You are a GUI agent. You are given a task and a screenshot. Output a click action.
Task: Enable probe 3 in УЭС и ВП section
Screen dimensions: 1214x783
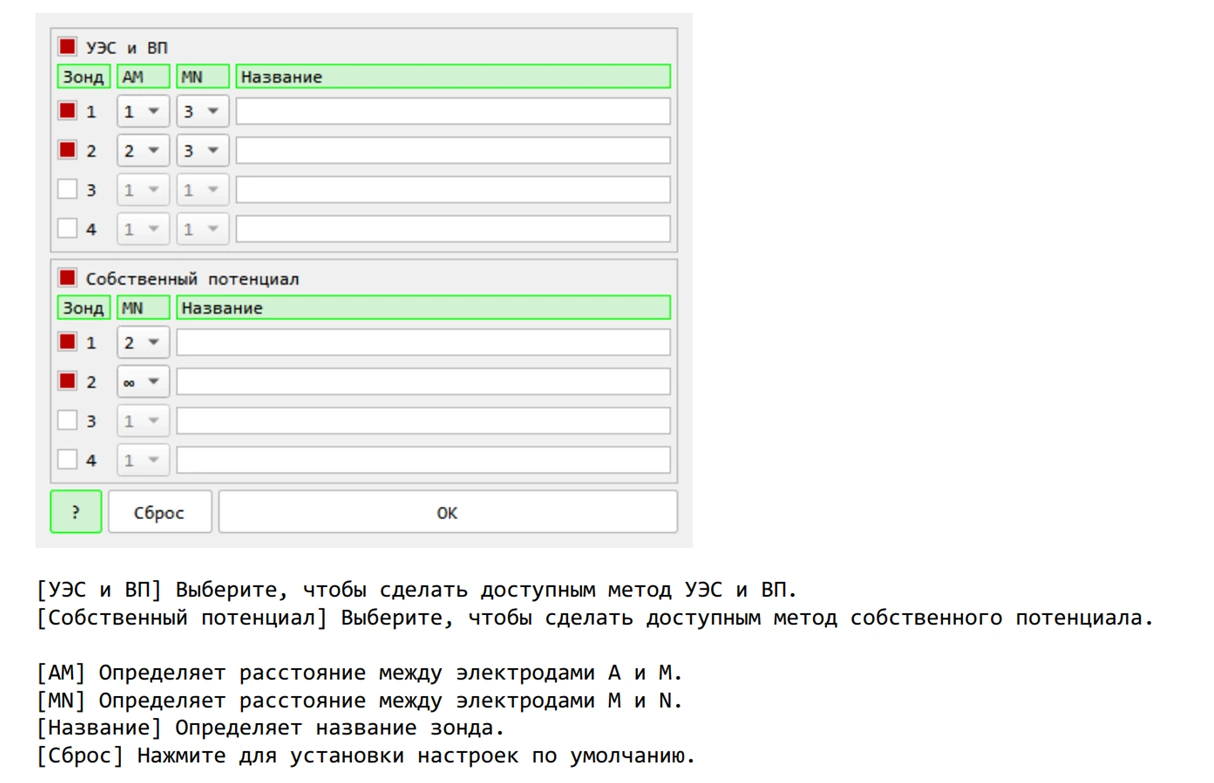(x=68, y=189)
